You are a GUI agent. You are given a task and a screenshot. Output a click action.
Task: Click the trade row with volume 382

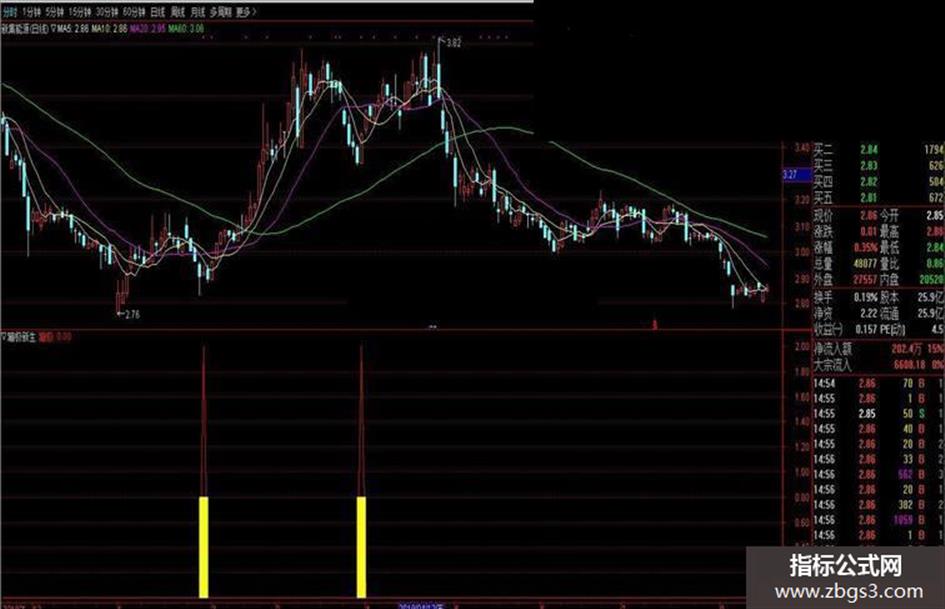pos(878,505)
